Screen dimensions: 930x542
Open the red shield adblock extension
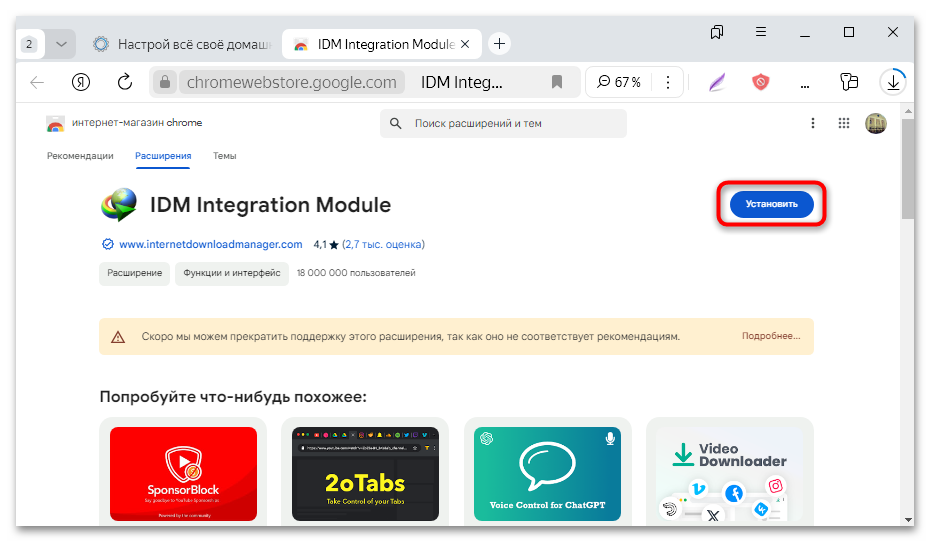(x=760, y=82)
